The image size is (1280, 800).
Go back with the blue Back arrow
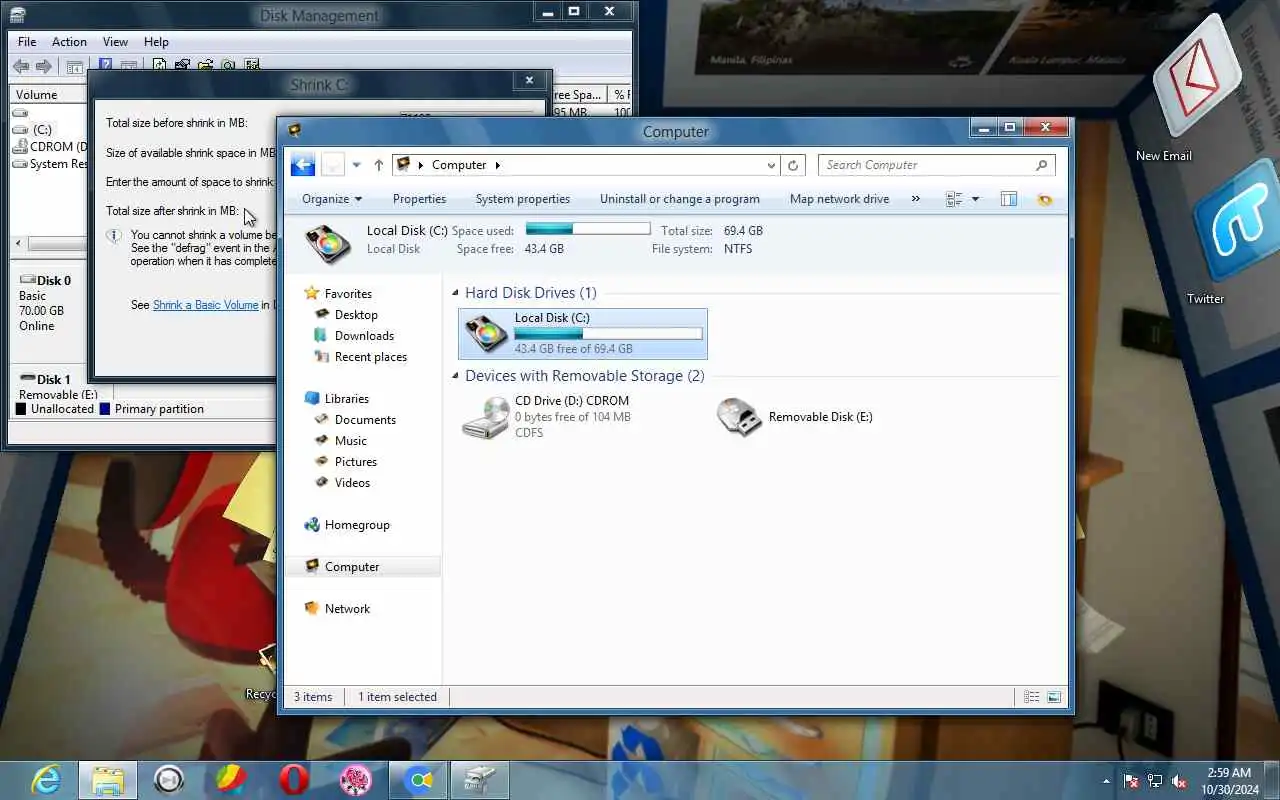303,165
